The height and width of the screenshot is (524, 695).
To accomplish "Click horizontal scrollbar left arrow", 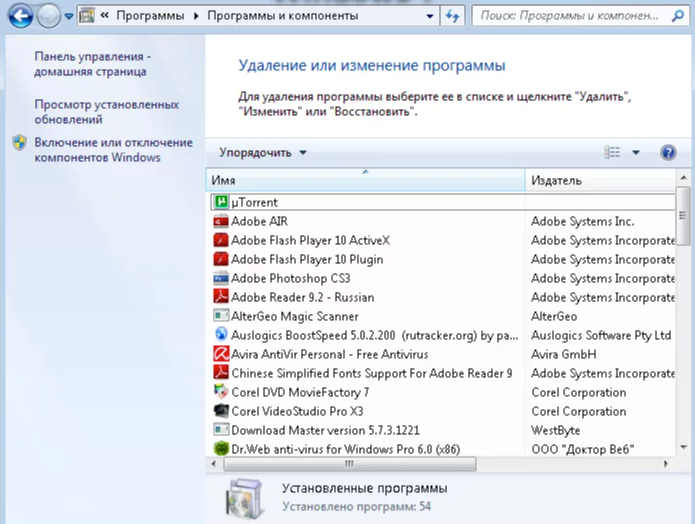I will tap(214, 464).
